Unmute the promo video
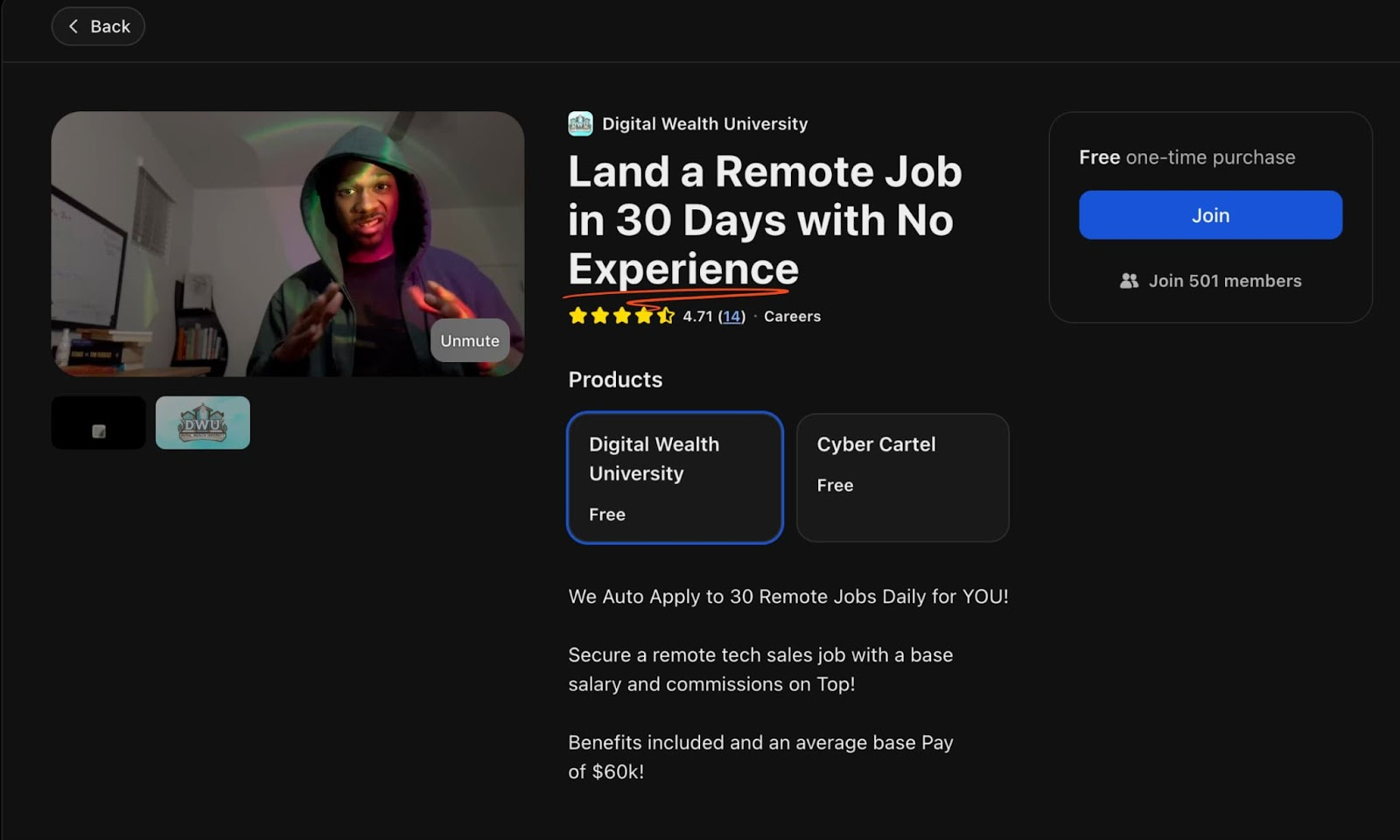The image size is (1400, 840). click(x=470, y=340)
